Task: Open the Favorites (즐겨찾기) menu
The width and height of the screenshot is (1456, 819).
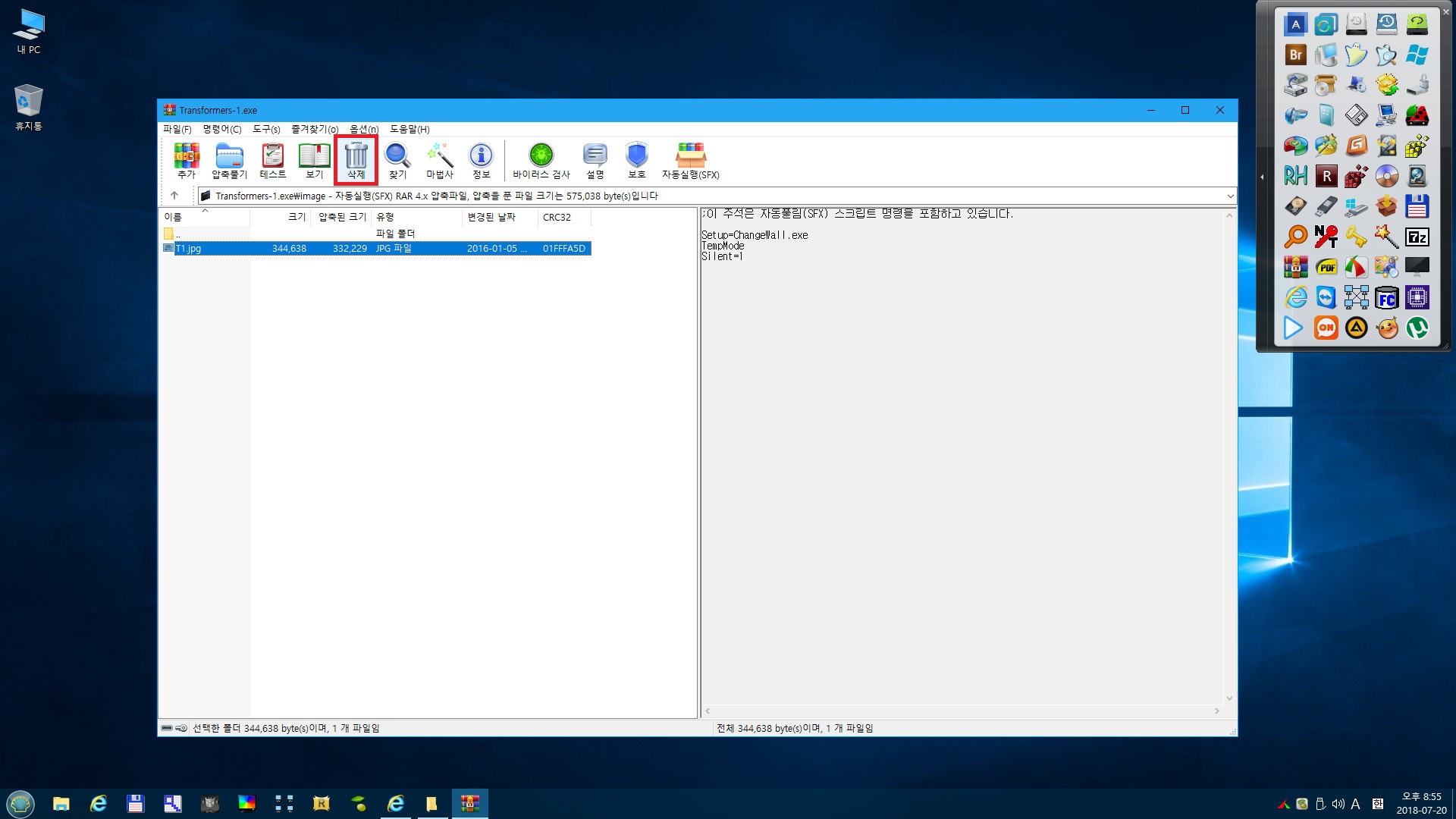Action: click(315, 129)
